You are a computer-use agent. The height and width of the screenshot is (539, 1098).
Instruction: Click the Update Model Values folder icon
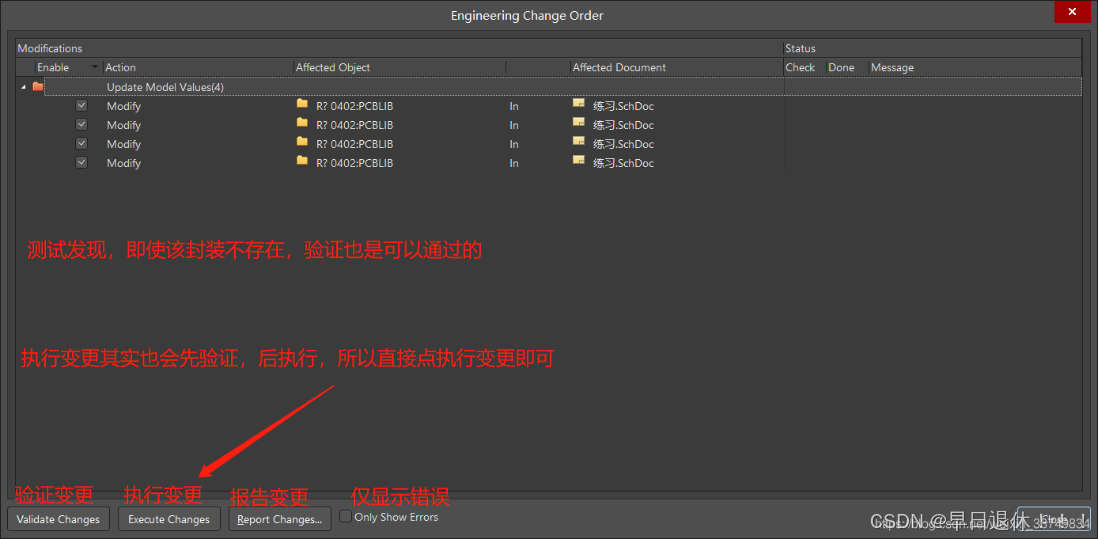tap(38, 87)
